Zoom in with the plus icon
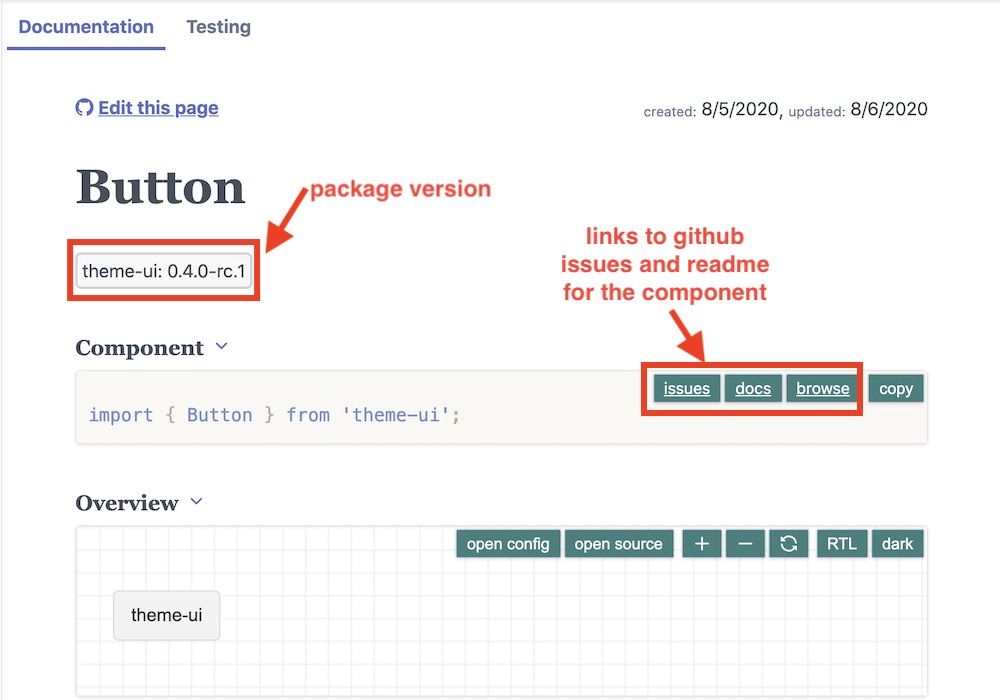This screenshot has width=1000, height=700. click(x=702, y=544)
